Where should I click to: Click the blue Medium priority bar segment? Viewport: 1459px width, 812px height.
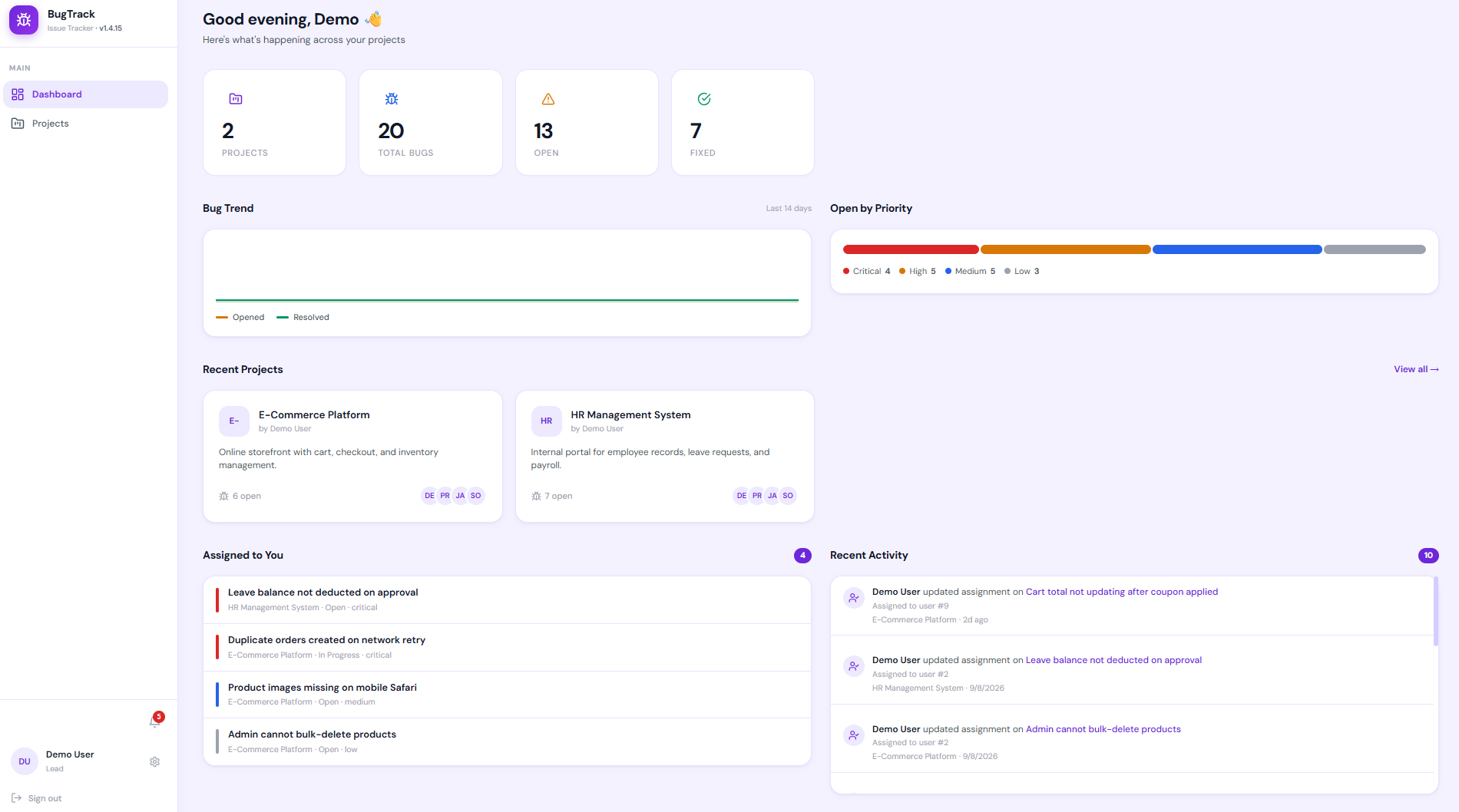[x=1237, y=249]
